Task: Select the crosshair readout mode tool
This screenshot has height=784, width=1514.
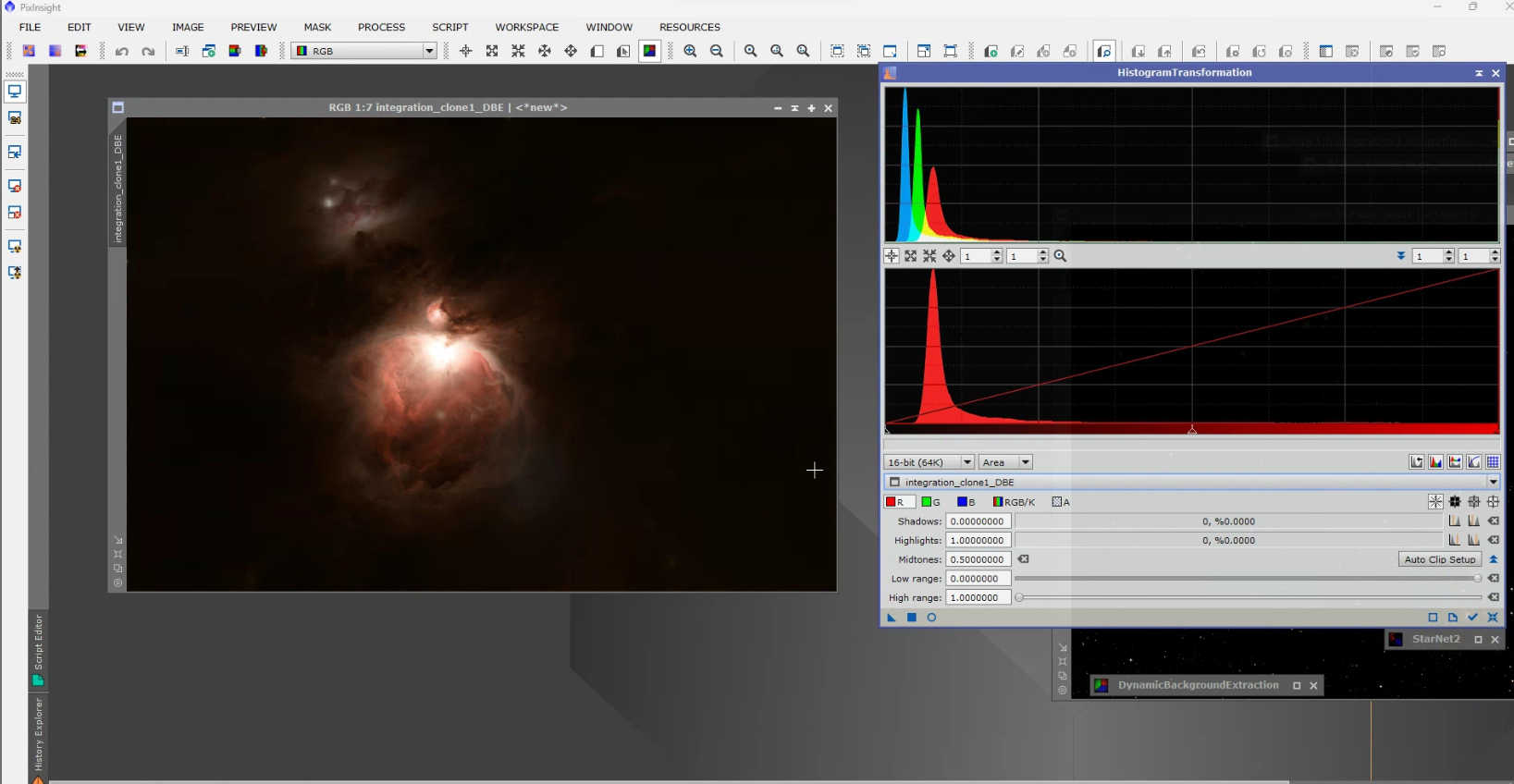Action: tap(466, 51)
